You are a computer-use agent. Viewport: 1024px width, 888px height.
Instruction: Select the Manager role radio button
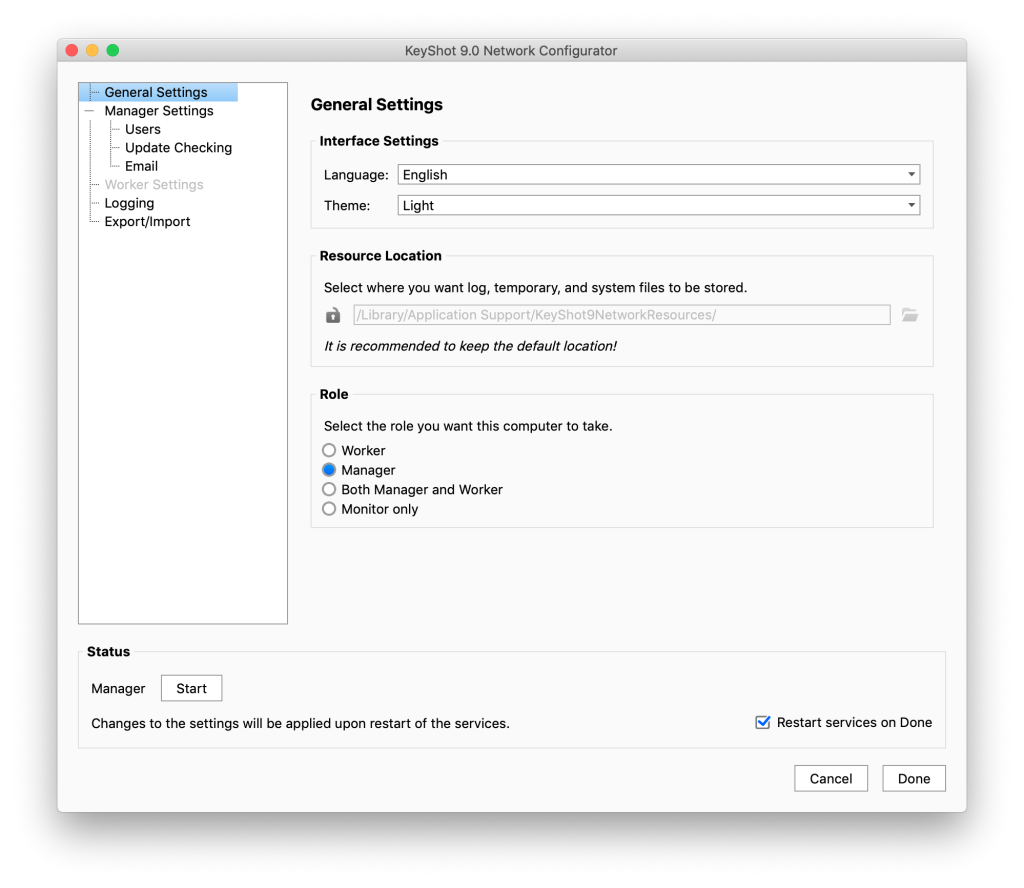(329, 470)
